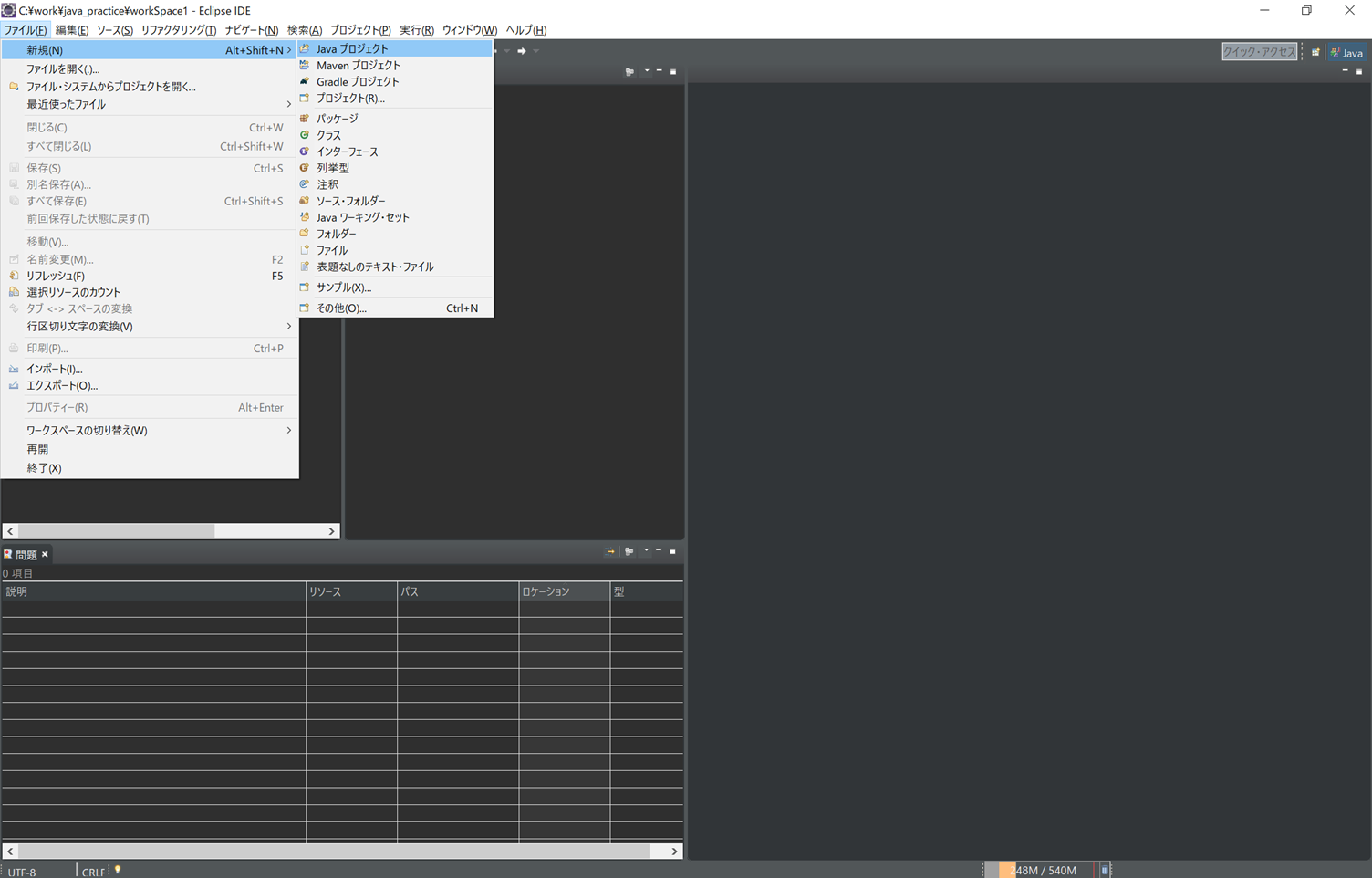Click the filter icon in the 問題 view toolbar
Image resolution: width=1372 pixels, height=878 pixels.
click(610, 551)
